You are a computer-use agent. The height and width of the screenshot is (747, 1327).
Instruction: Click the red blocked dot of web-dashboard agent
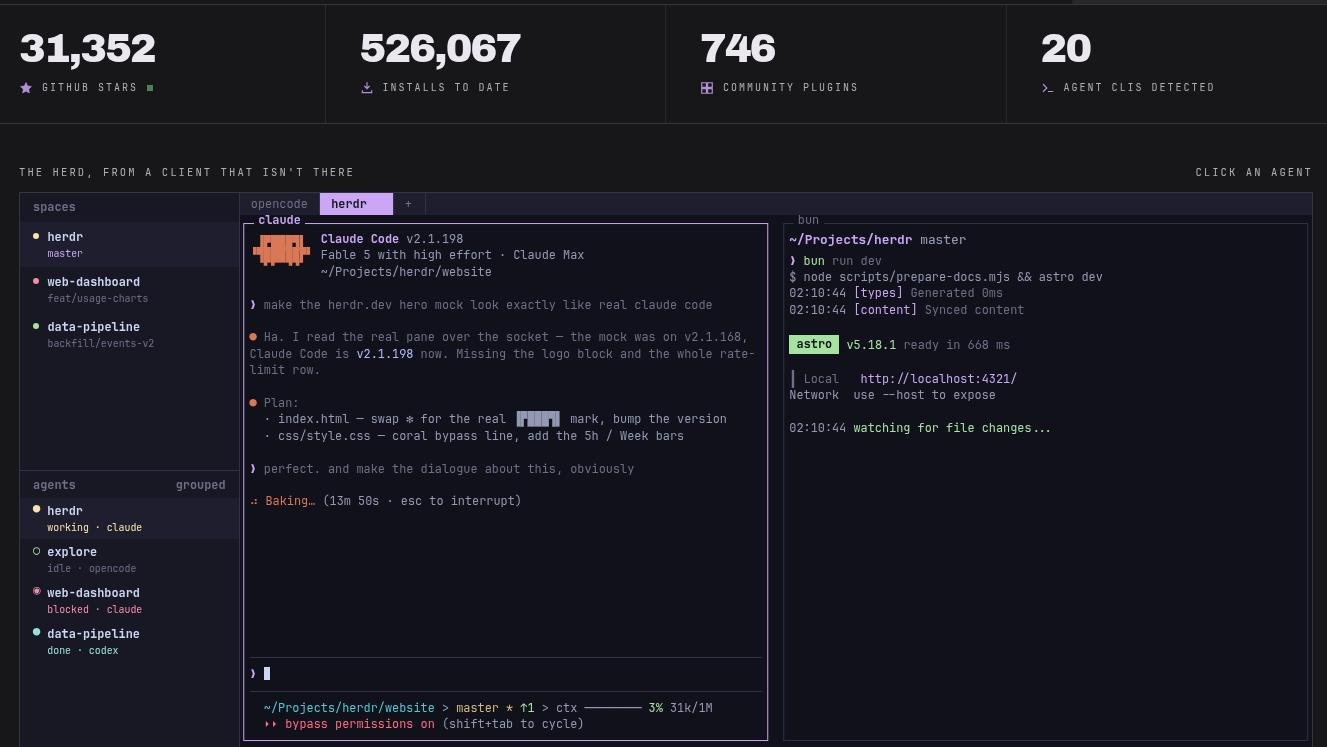point(36,592)
